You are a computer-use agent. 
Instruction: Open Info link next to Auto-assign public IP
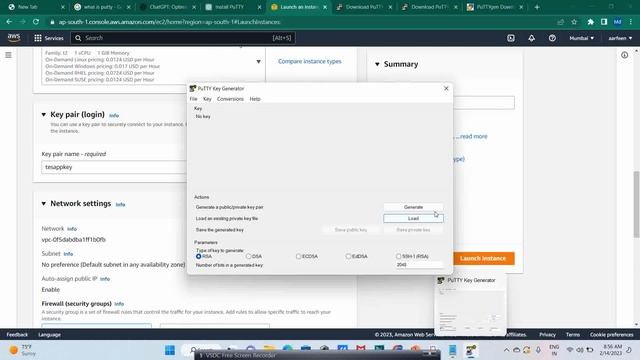point(105,279)
